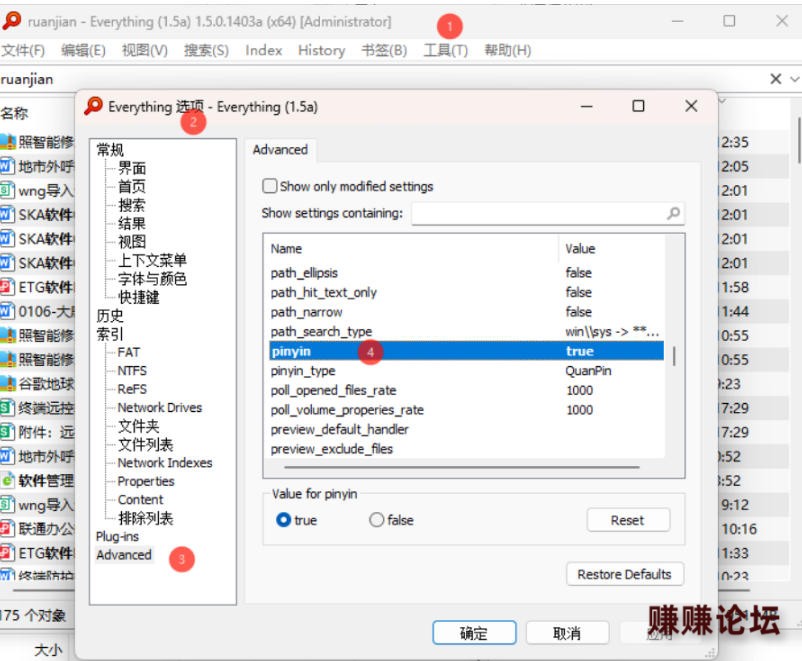Image resolution: width=802 pixels, height=661 pixels.
Task: Select NTFS in the options tree
Action: (x=132, y=370)
